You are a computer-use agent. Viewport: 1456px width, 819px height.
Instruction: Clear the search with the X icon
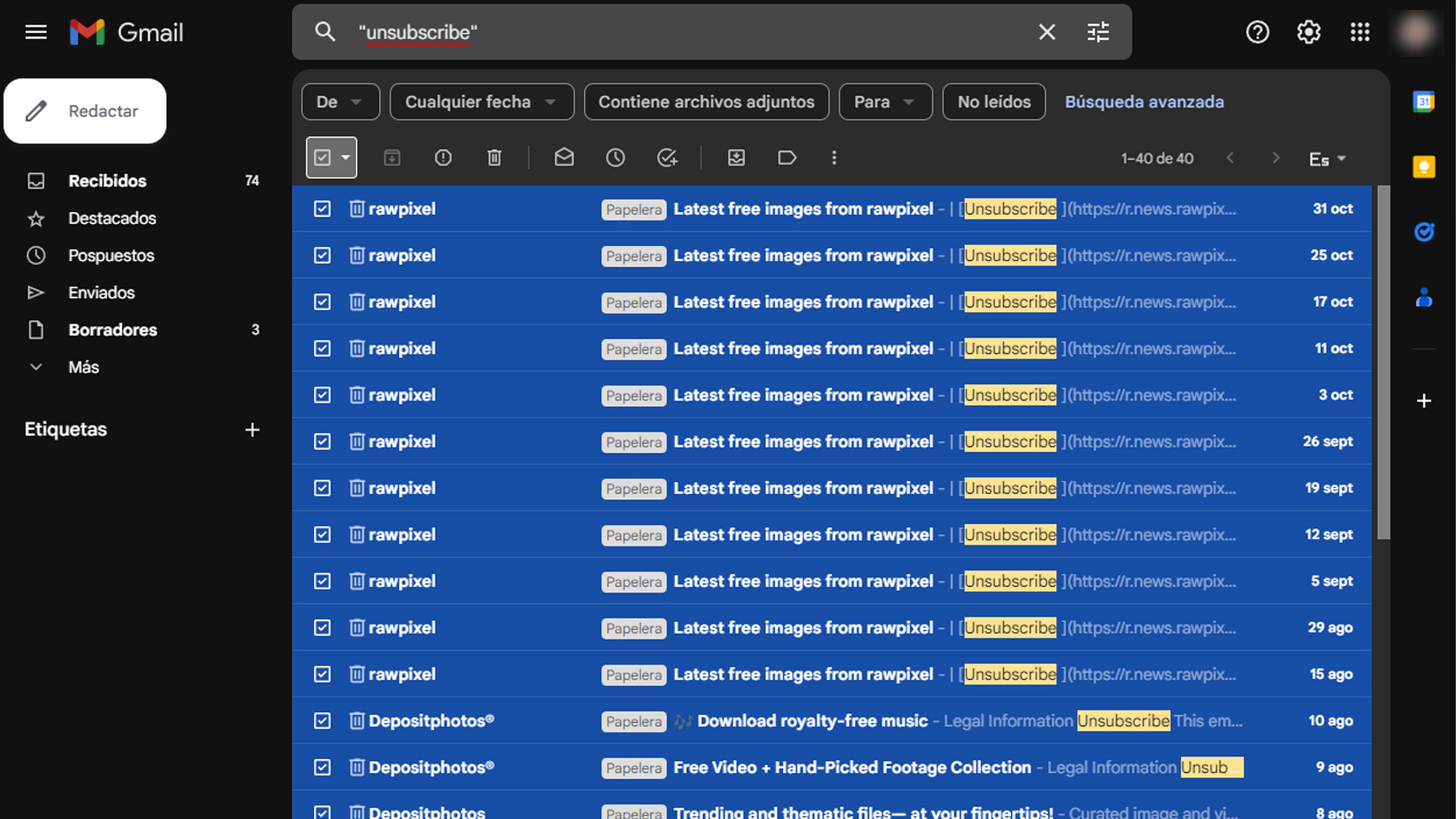(x=1047, y=32)
